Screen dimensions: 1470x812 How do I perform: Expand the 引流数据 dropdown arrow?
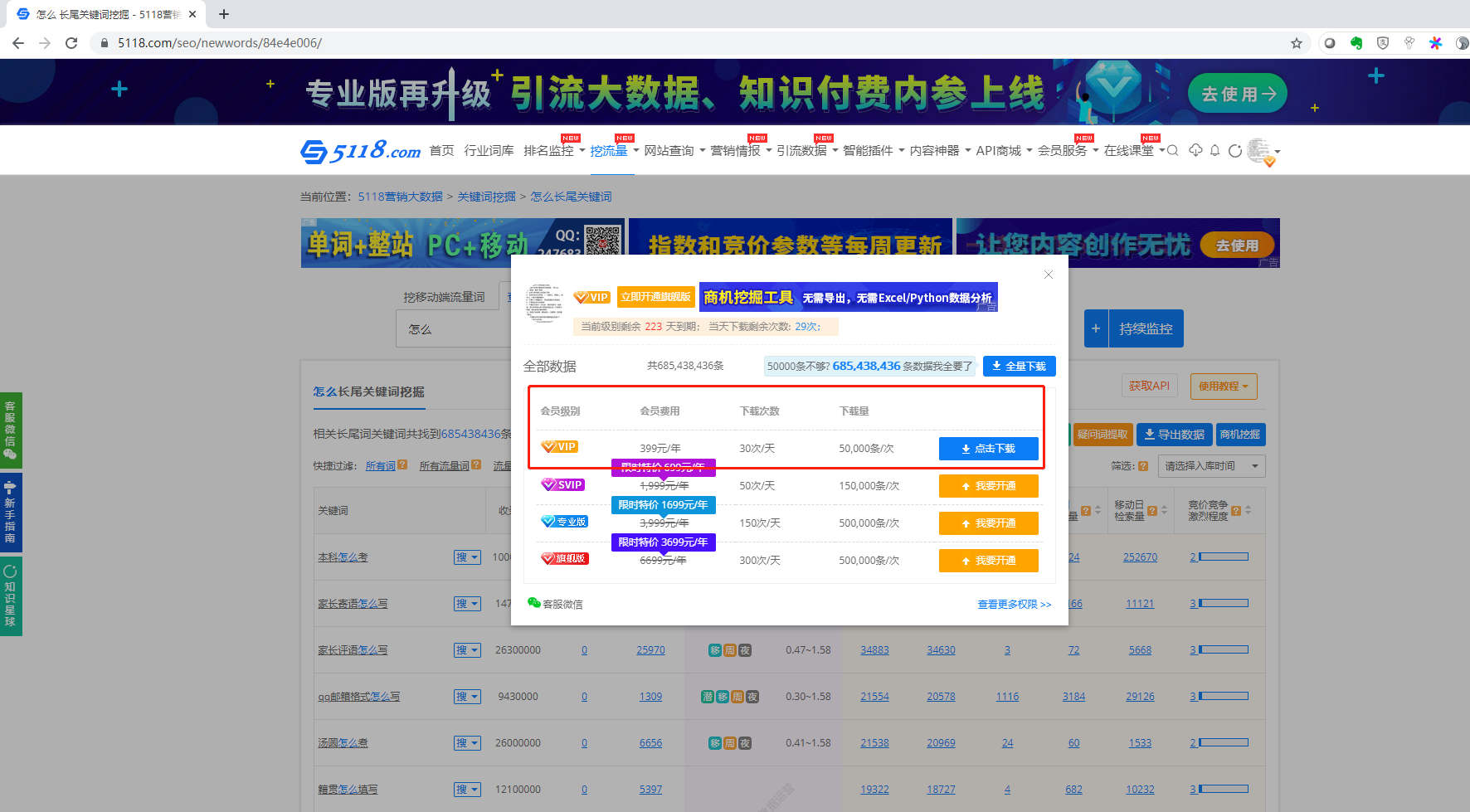[x=835, y=151]
